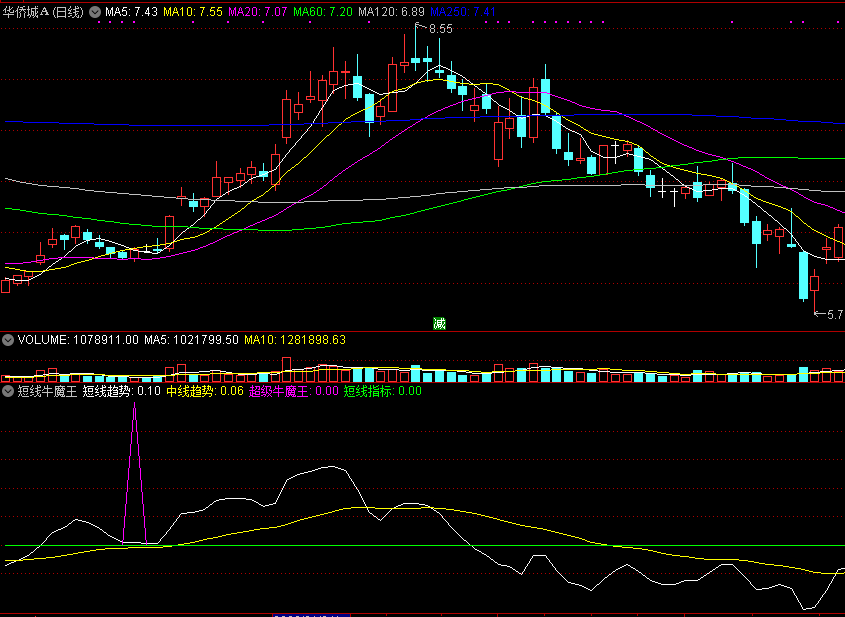
Task: Select the 短线趋势: 0.10 readout
Action: click(122, 391)
